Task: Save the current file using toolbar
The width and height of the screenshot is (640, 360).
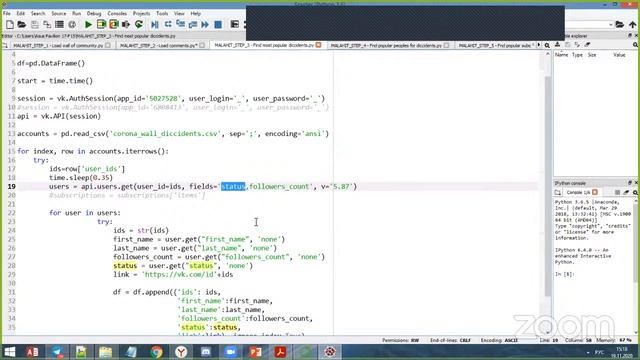Action: [x=35, y=24]
